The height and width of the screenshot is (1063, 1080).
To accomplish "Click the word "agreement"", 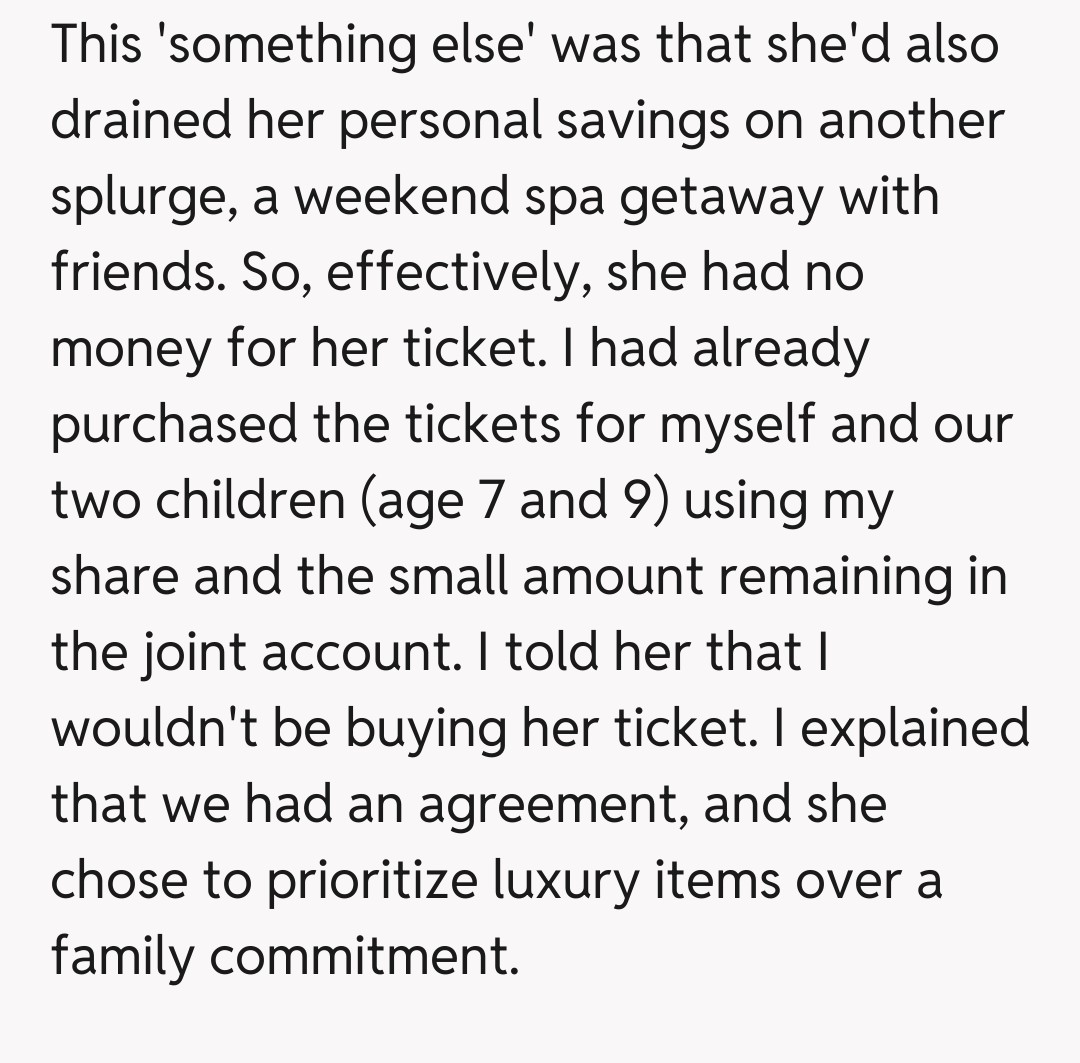I will coord(550,804).
